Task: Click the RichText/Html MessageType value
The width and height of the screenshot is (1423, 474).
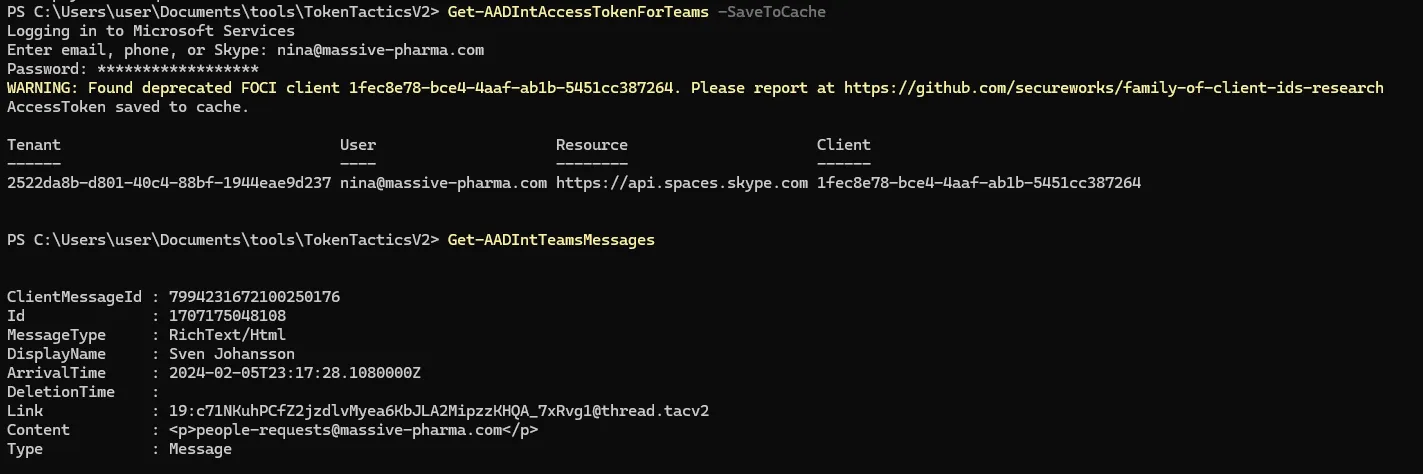Action: 227,335
